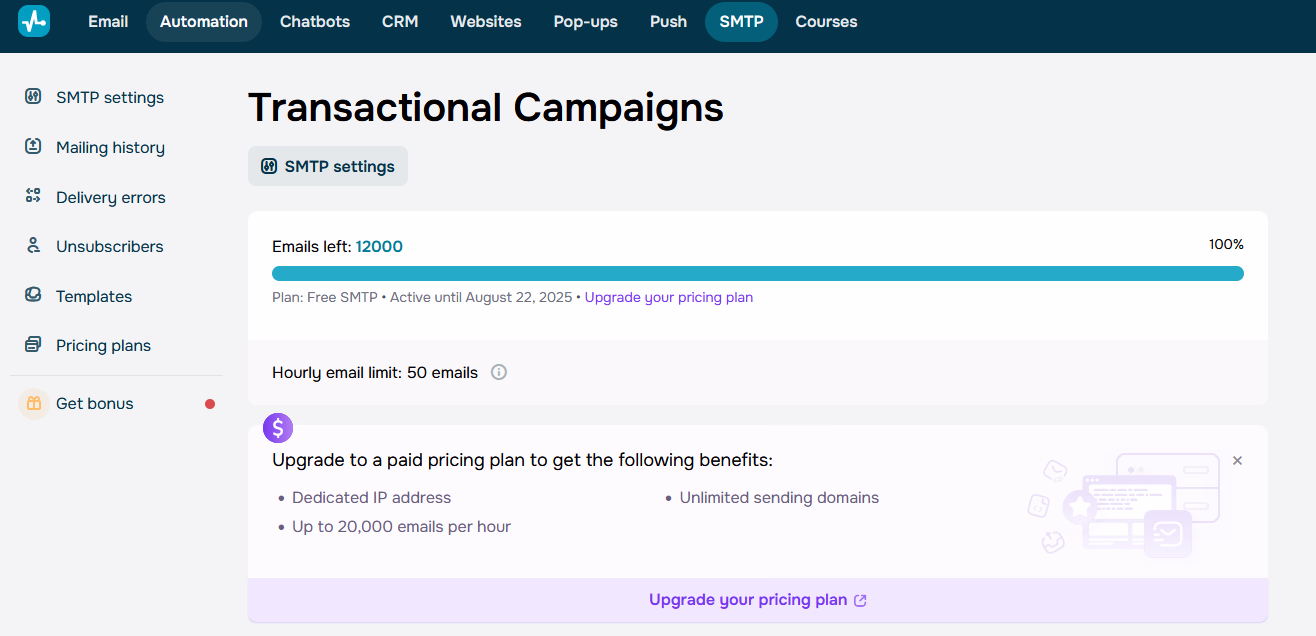Switch to the Automation tab

coord(204,21)
